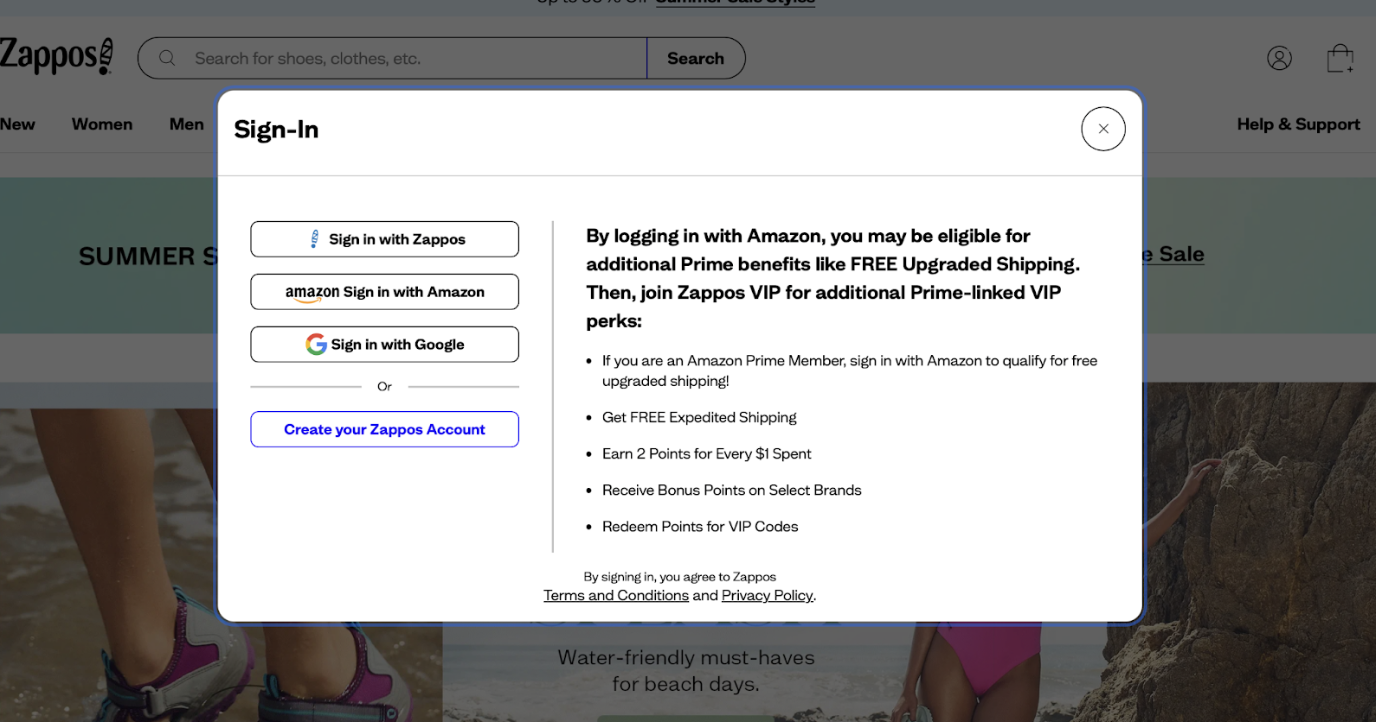Choose Sign in with Amazon
Viewport: 1376px width, 722px height.
click(384, 292)
